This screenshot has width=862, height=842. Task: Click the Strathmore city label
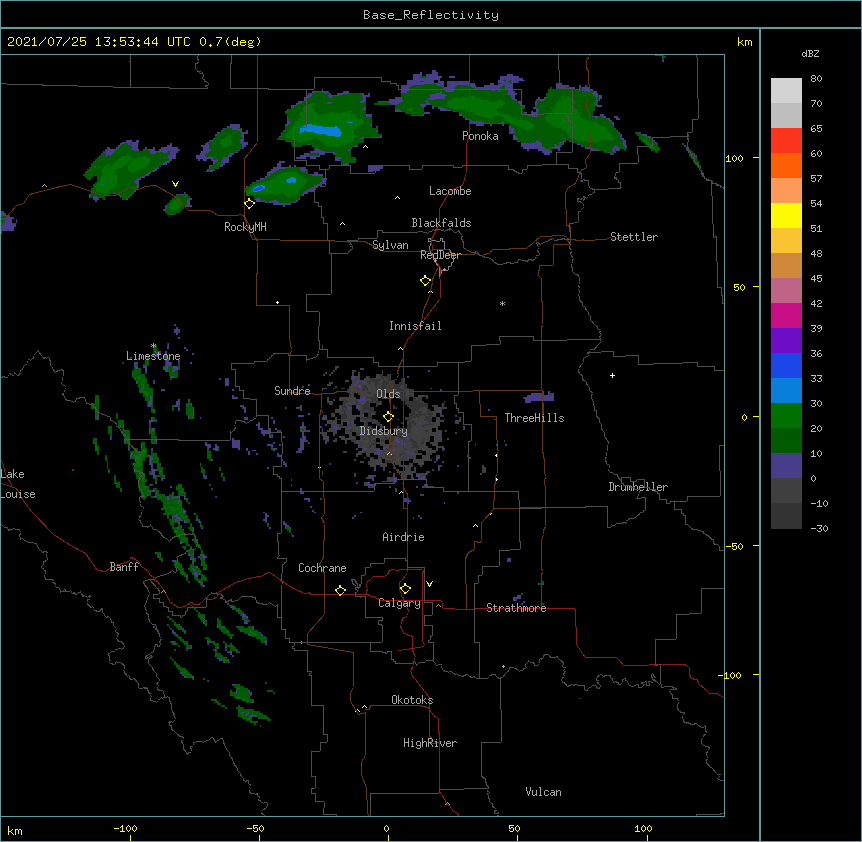(x=516, y=608)
